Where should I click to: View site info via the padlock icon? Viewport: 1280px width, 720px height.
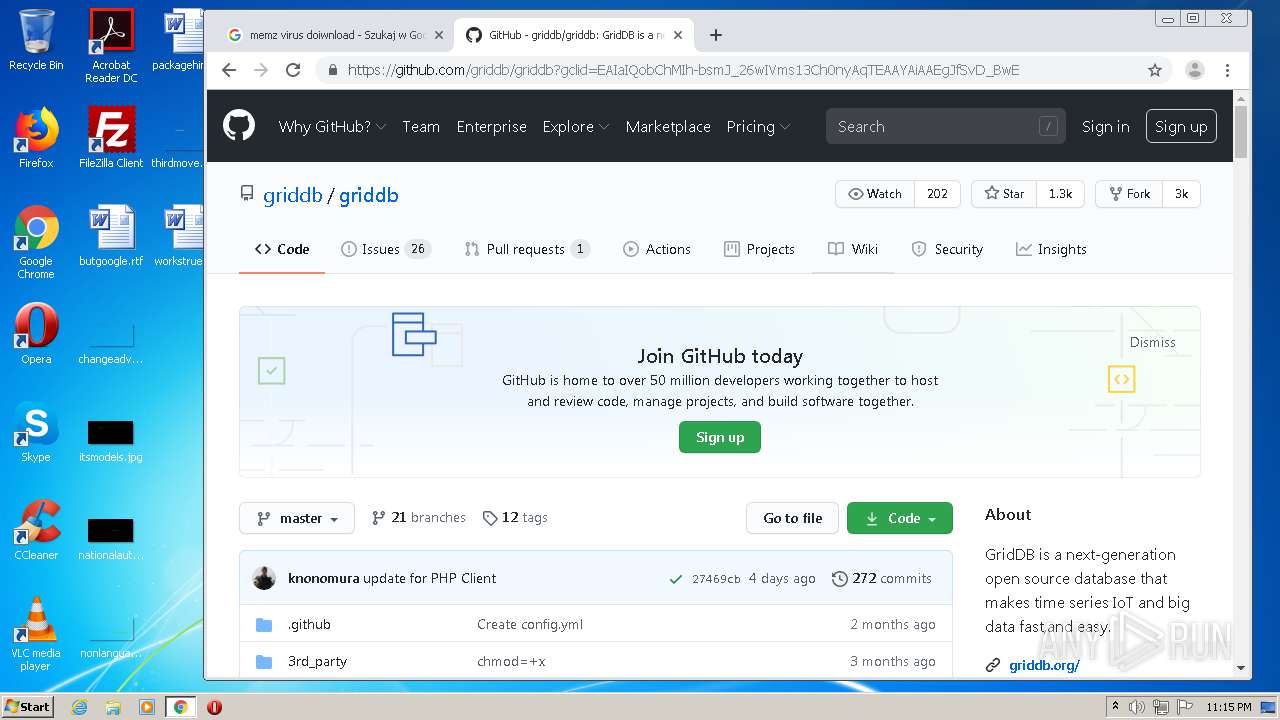333,70
